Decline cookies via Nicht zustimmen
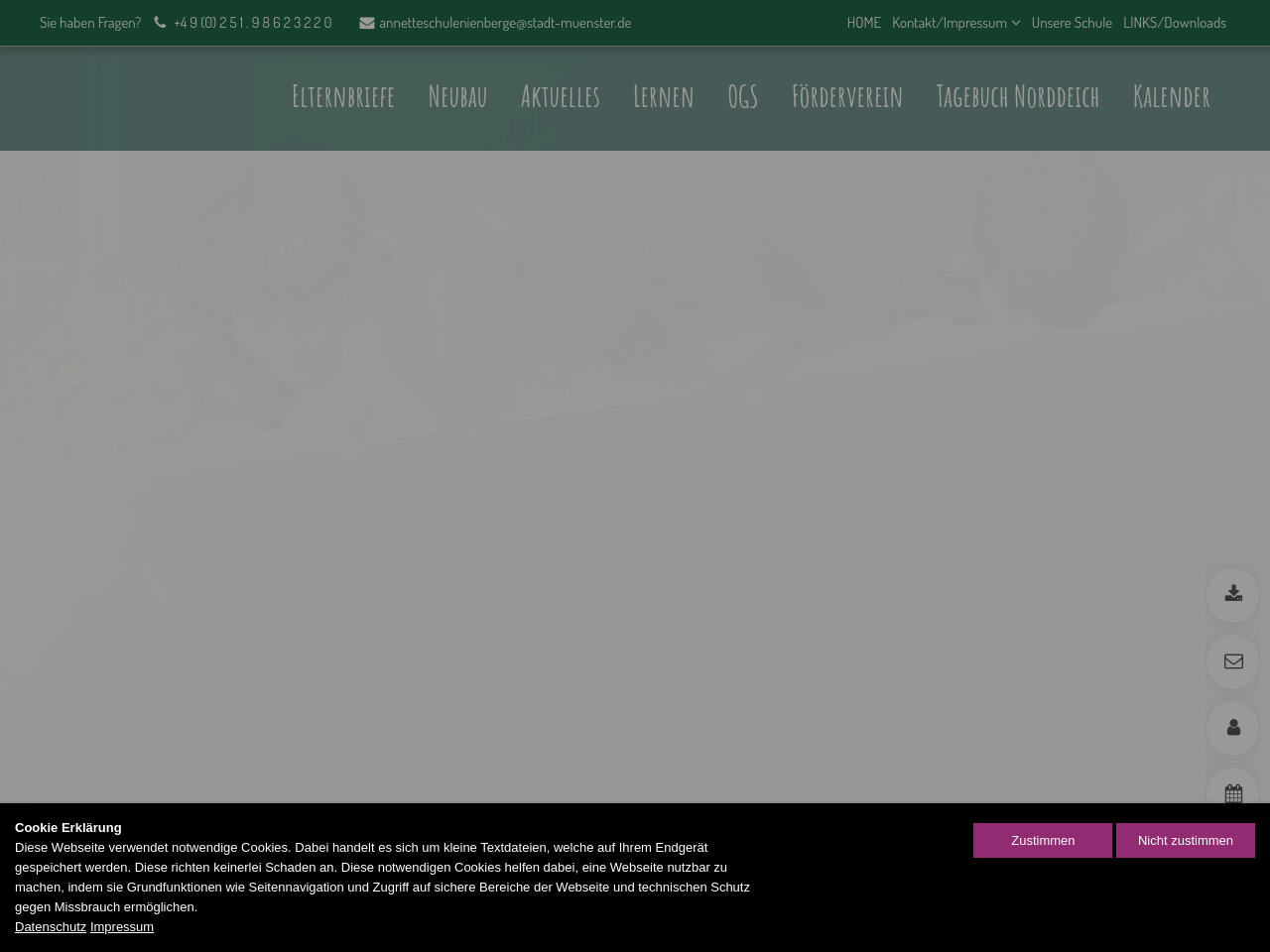 (x=1185, y=840)
